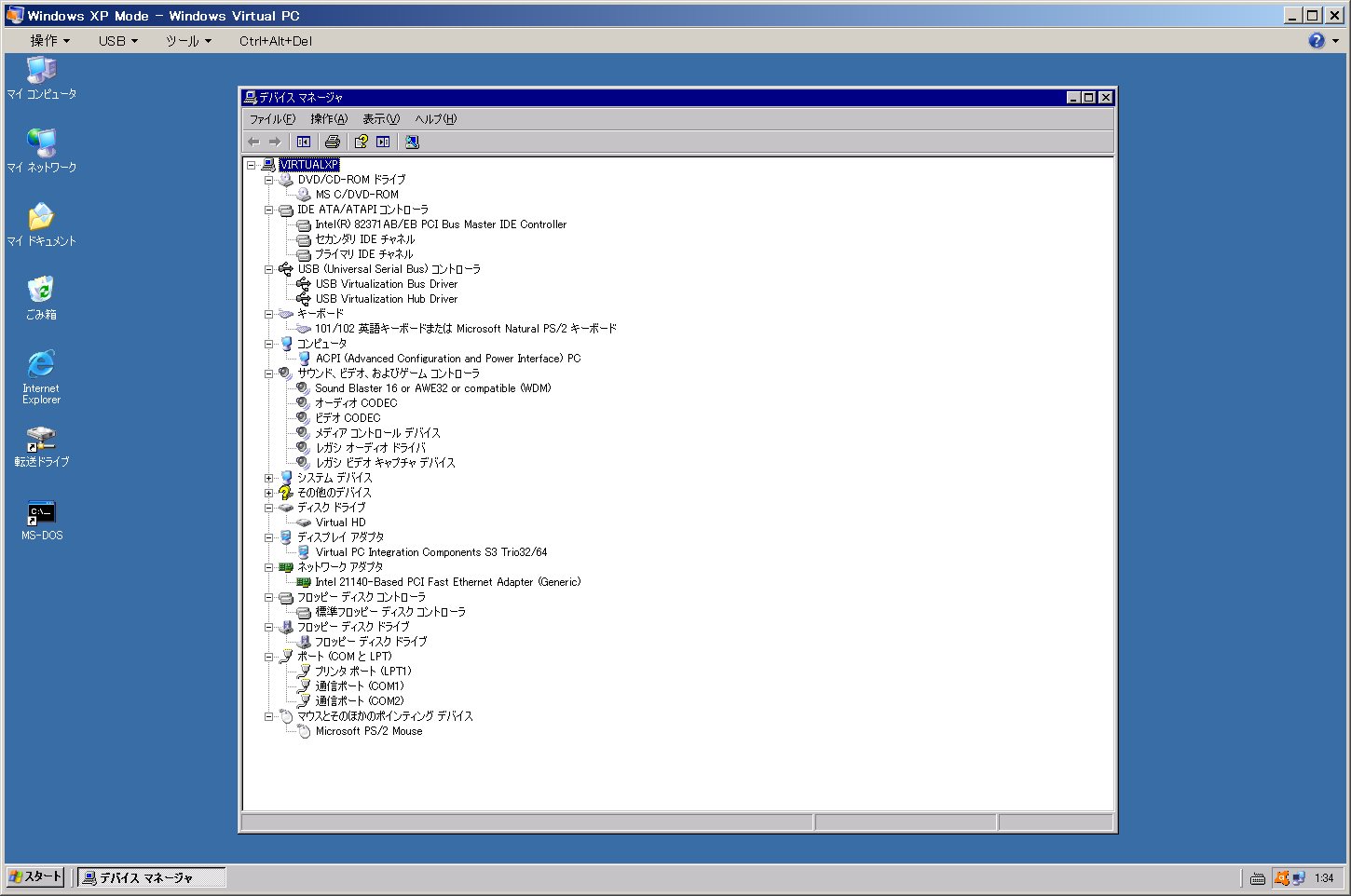Collapse the キーボード category
This screenshot has height=896, width=1351.
(x=268, y=314)
